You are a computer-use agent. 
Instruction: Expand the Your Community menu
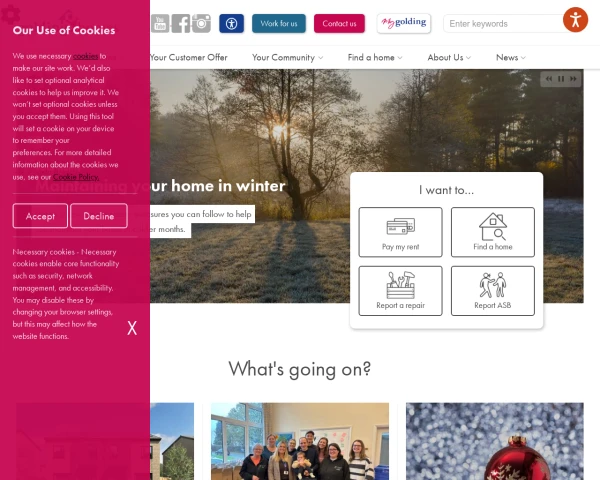(x=287, y=57)
